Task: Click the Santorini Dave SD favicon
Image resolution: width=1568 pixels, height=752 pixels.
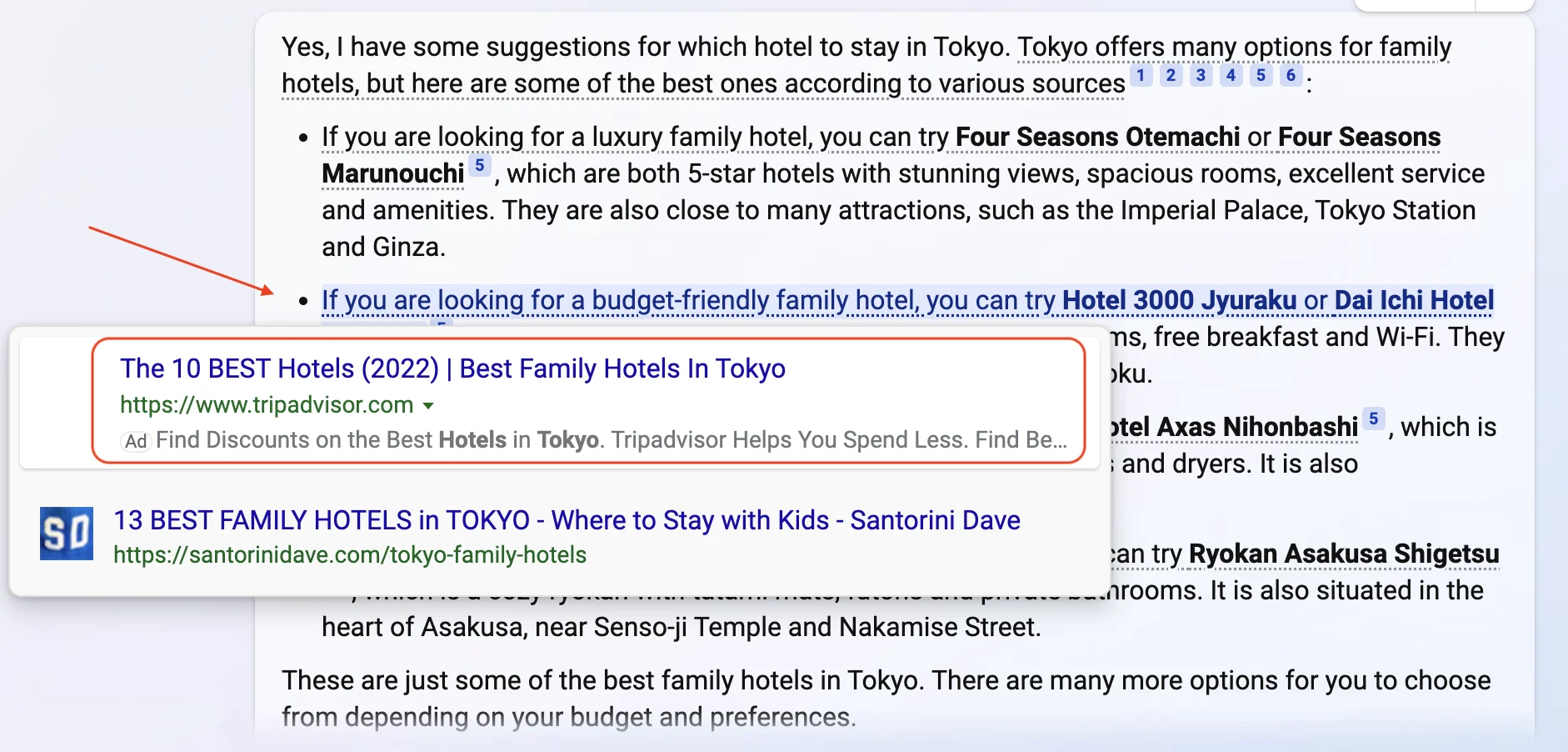Action: [67, 534]
